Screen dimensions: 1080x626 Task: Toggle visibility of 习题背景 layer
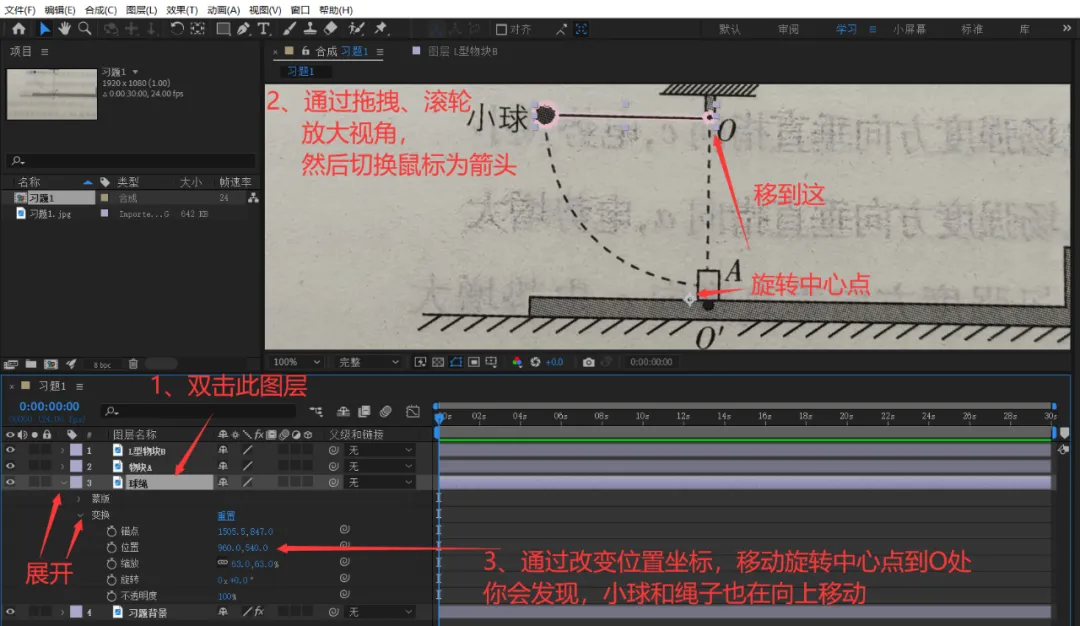click(10, 612)
